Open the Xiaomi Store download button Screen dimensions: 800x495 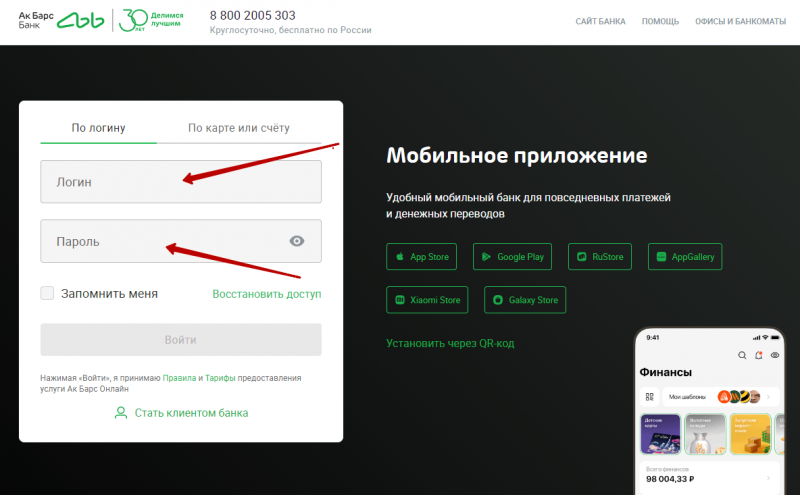[x=428, y=300]
